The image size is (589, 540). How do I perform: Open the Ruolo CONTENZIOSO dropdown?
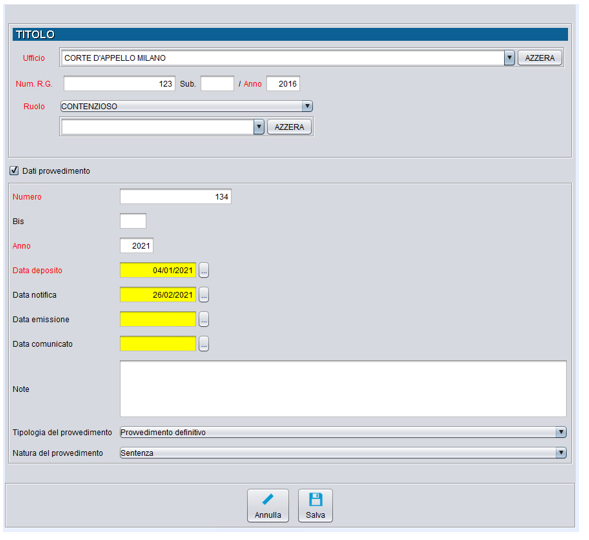click(x=186, y=106)
